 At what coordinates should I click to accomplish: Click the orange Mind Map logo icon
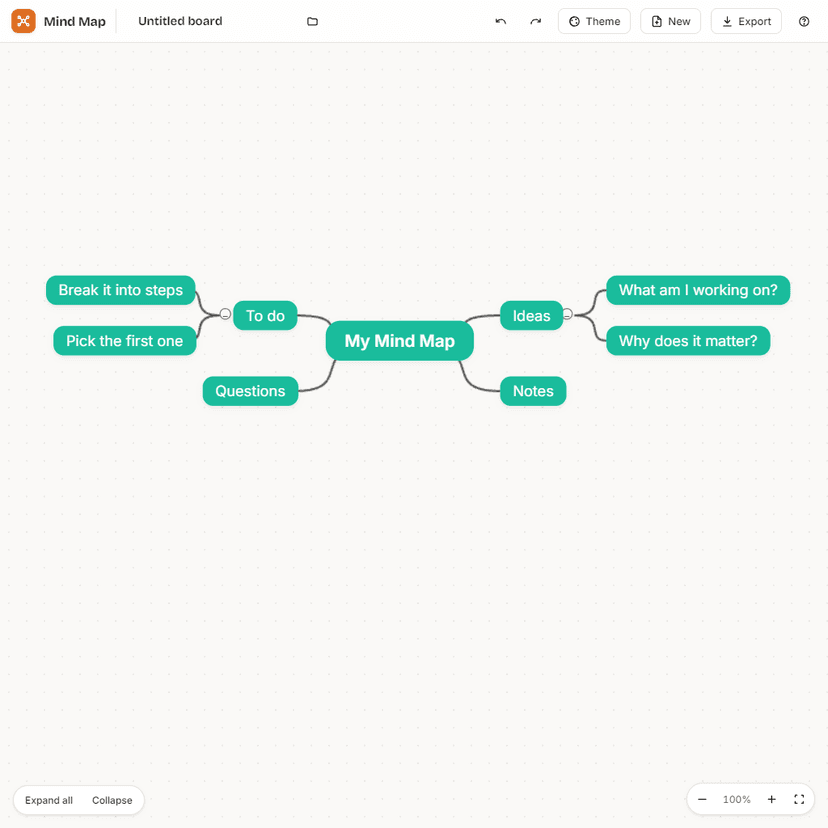24,21
